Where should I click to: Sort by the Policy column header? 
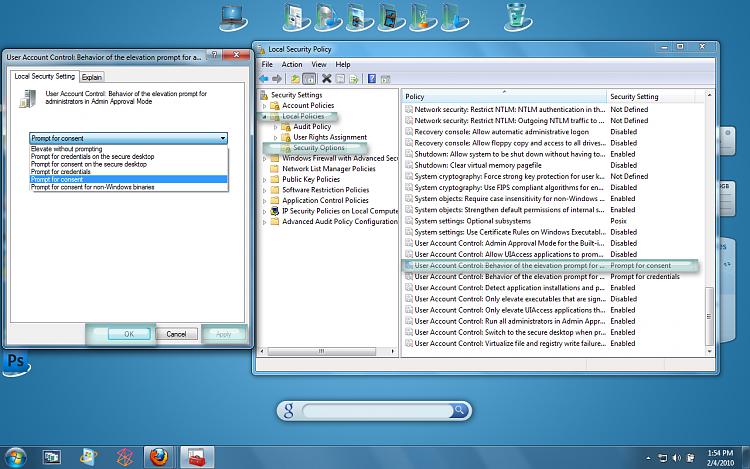point(504,97)
